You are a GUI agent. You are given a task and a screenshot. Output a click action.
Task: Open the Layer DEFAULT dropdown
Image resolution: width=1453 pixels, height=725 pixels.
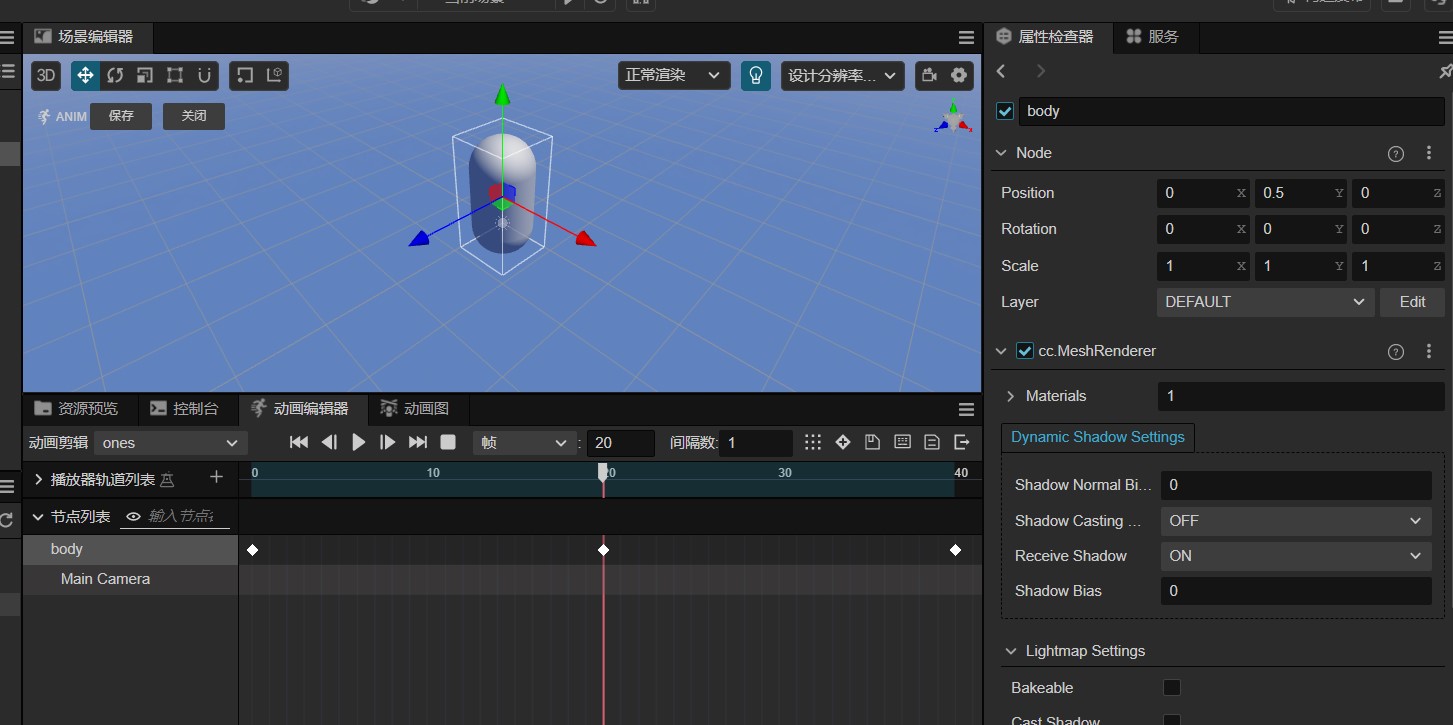[1264, 302]
